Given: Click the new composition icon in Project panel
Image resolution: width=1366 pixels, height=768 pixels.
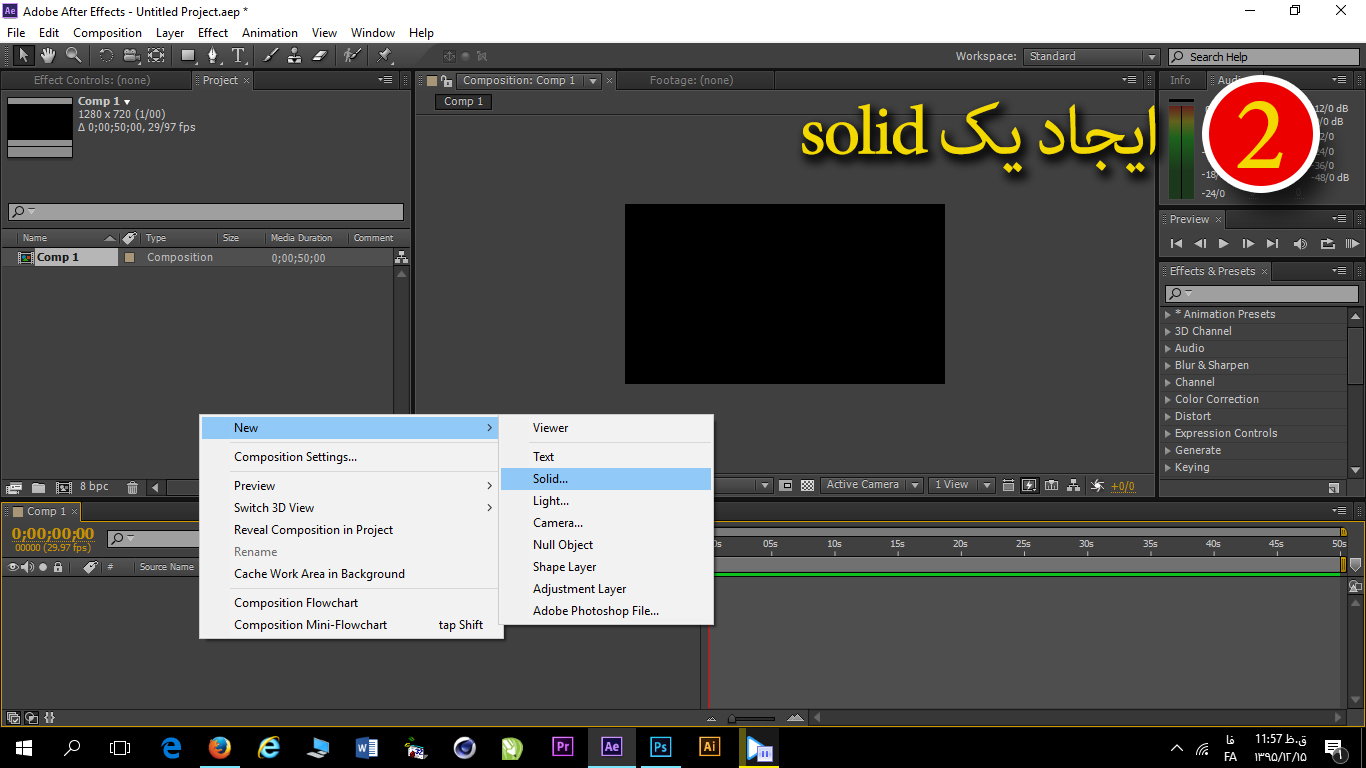Looking at the screenshot, I should tap(64, 487).
